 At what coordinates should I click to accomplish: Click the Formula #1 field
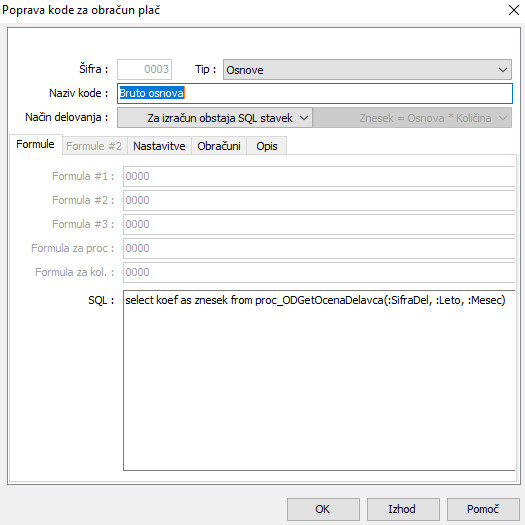319,176
